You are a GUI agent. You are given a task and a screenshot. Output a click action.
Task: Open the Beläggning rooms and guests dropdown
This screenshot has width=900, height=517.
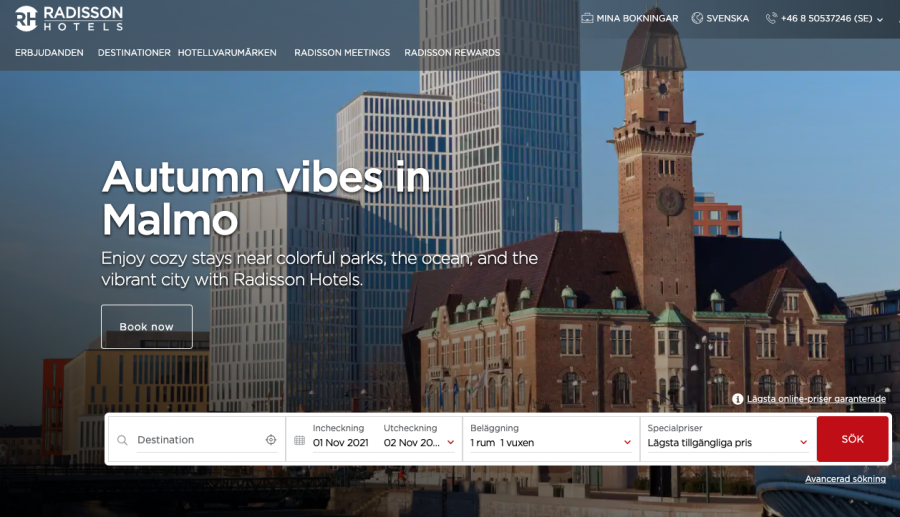point(550,442)
